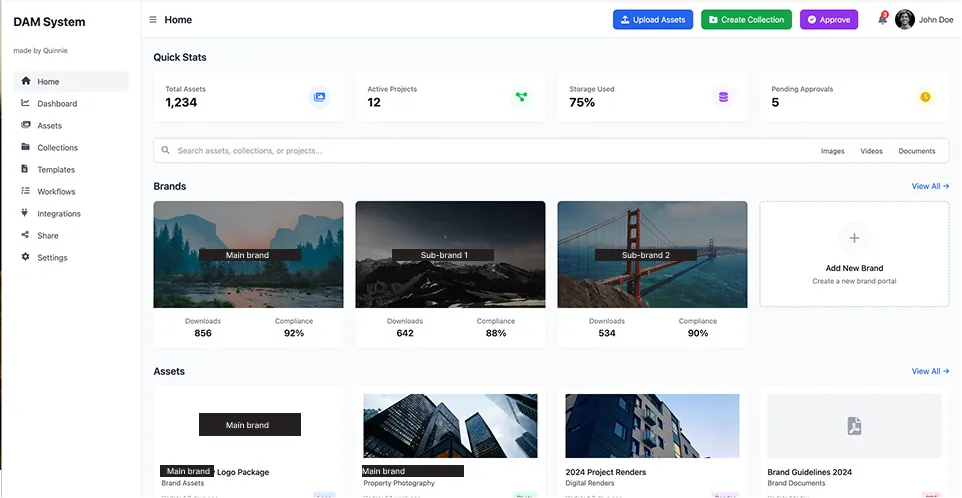962x498 pixels.
Task: Click the Add New Brand card
Action: tap(855, 254)
